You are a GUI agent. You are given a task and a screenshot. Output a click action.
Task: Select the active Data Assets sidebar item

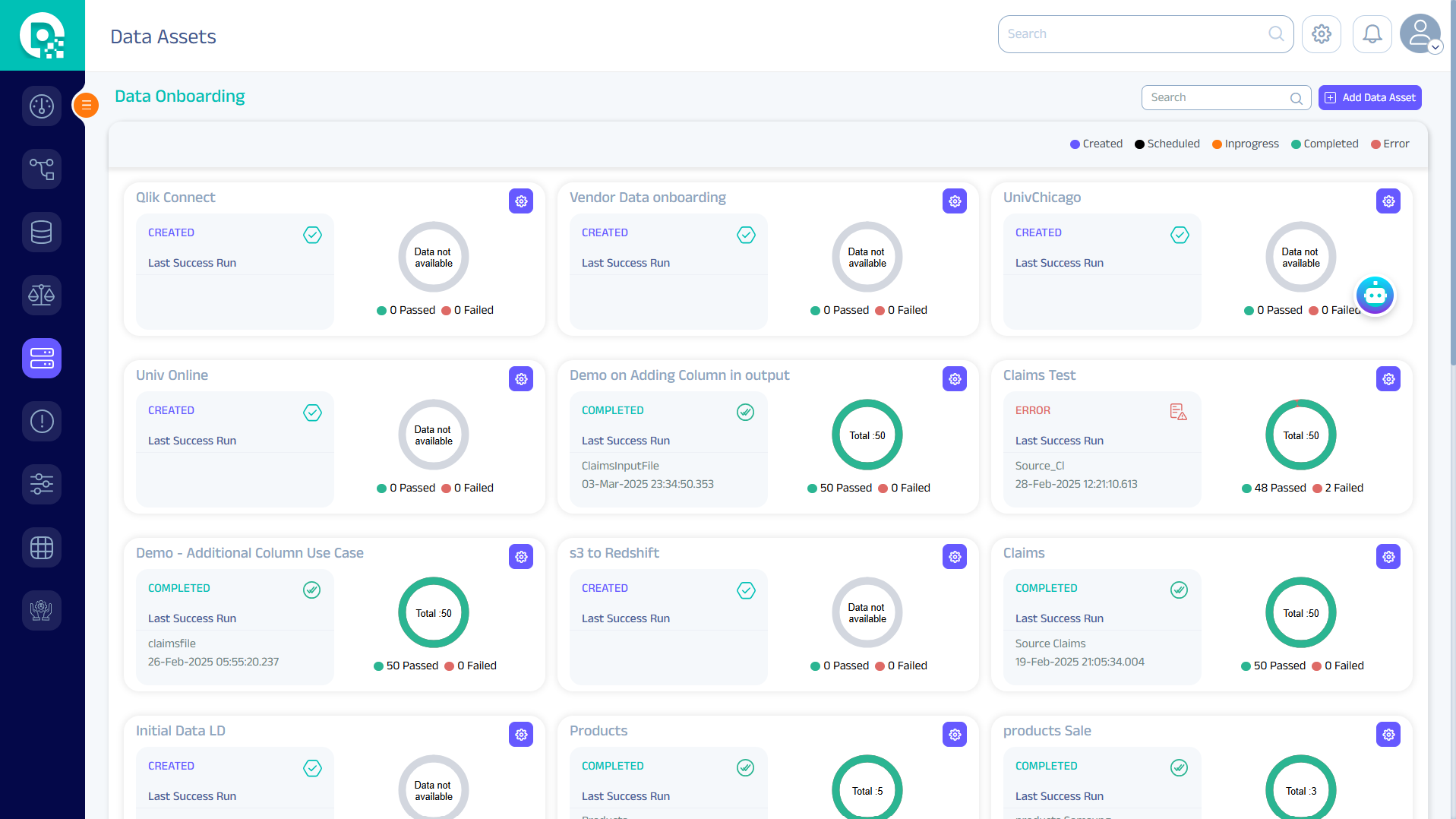(x=42, y=358)
